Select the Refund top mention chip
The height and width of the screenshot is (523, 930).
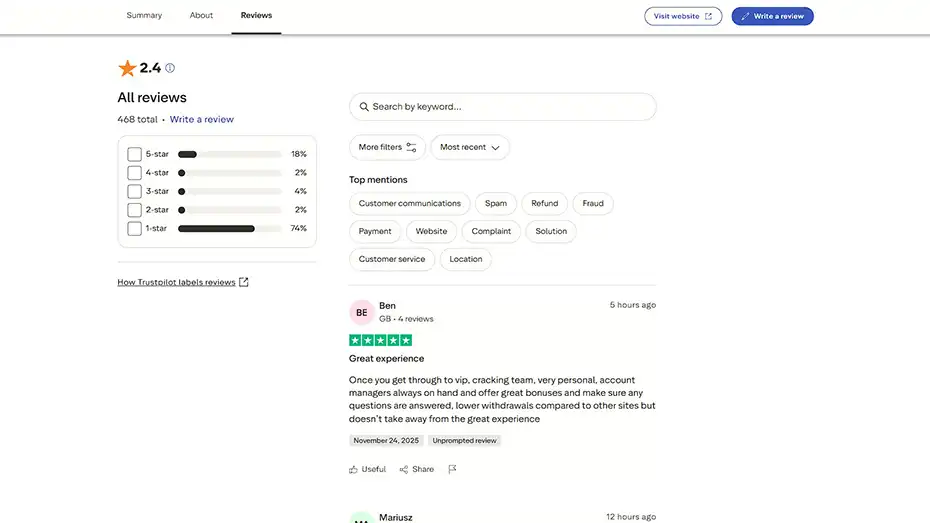pos(544,203)
